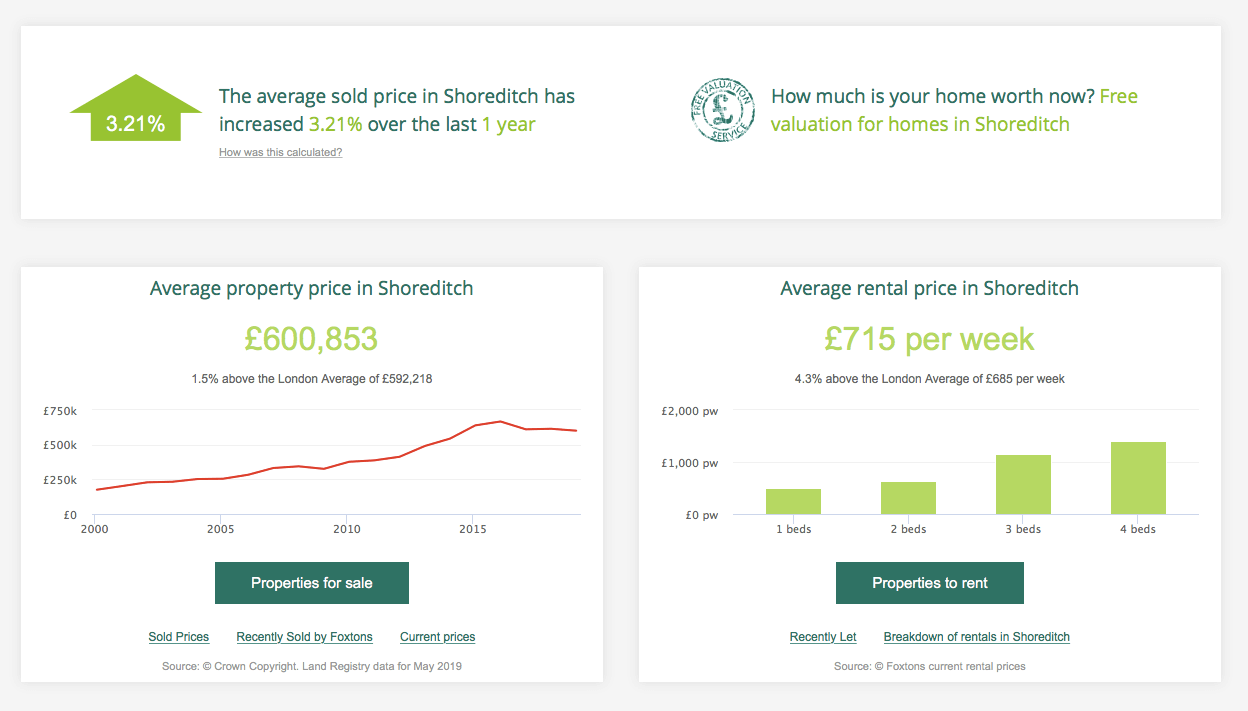This screenshot has height=711, width=1248.
Task: Open the Recently Let link
Action: (823, 637)
